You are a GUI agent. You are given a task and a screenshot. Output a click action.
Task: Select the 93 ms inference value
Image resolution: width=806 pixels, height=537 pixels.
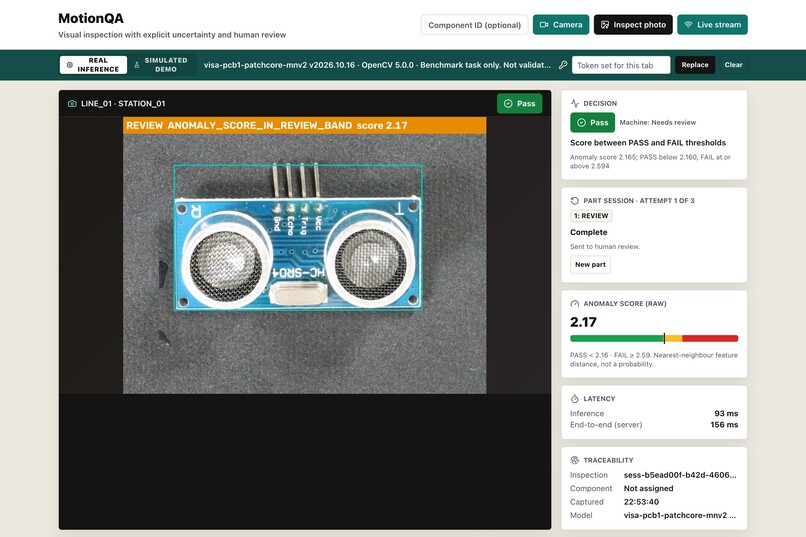[726, 413]
